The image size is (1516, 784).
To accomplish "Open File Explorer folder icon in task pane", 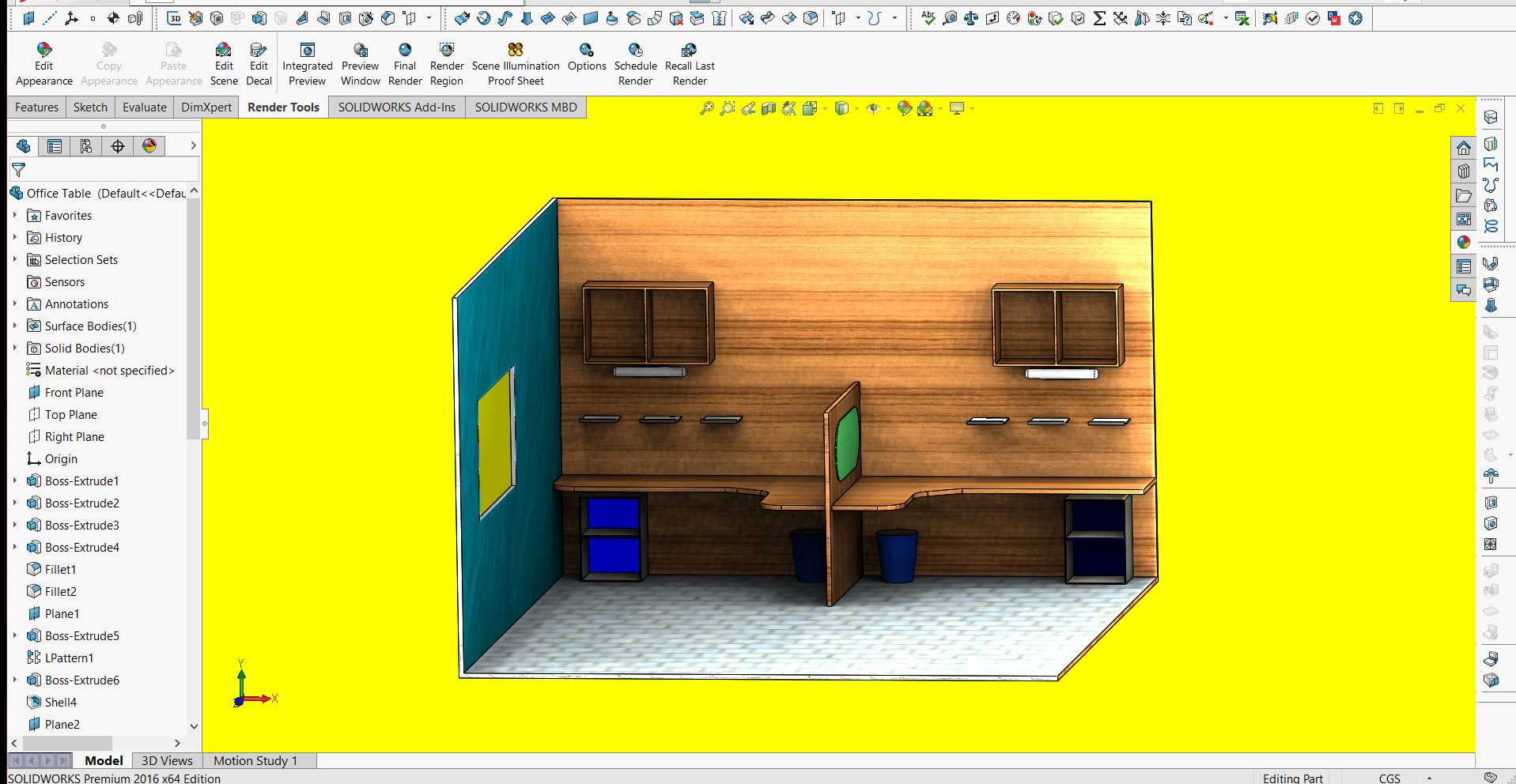I will coord(1464,195).
